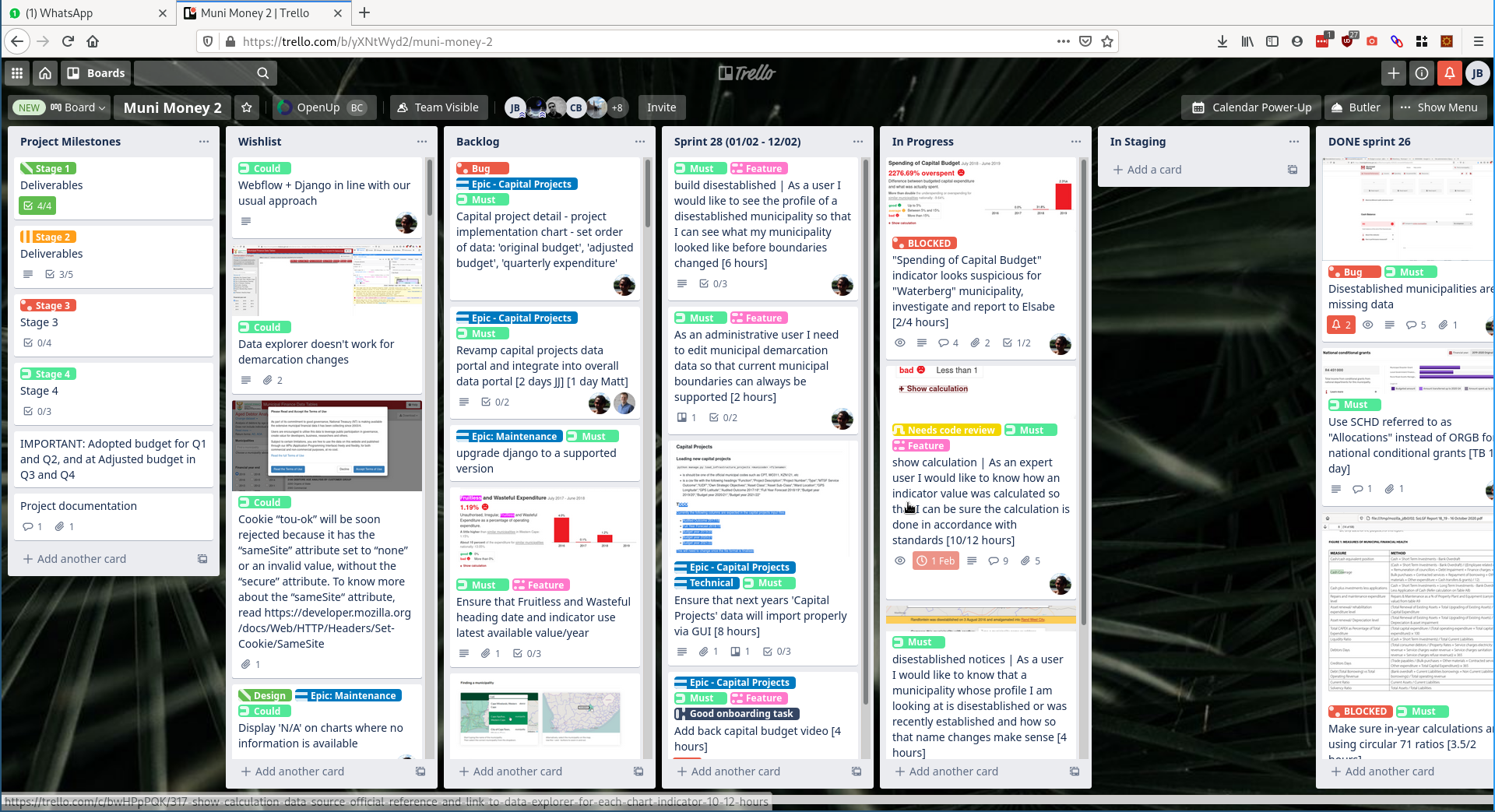Add another card to Backlog
1495x812 pixels.
(511, 772)
